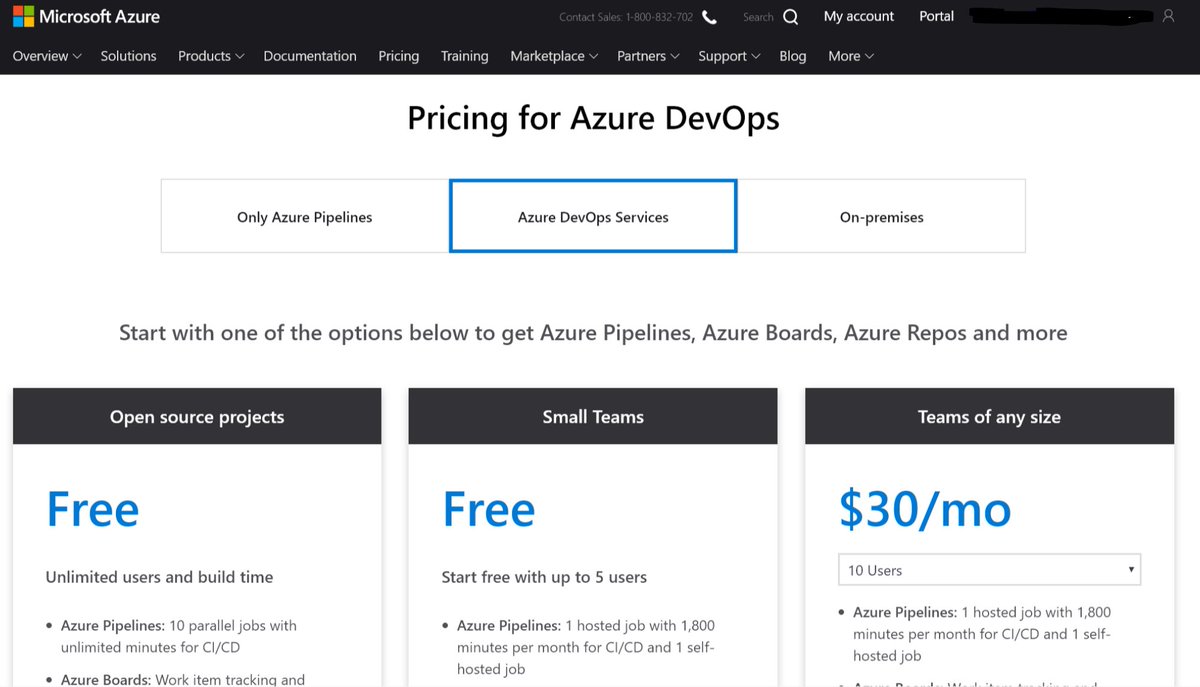This screenshot has width=1200, height=687.
Task: Expand the Overview menu
Action: [47, 56]
